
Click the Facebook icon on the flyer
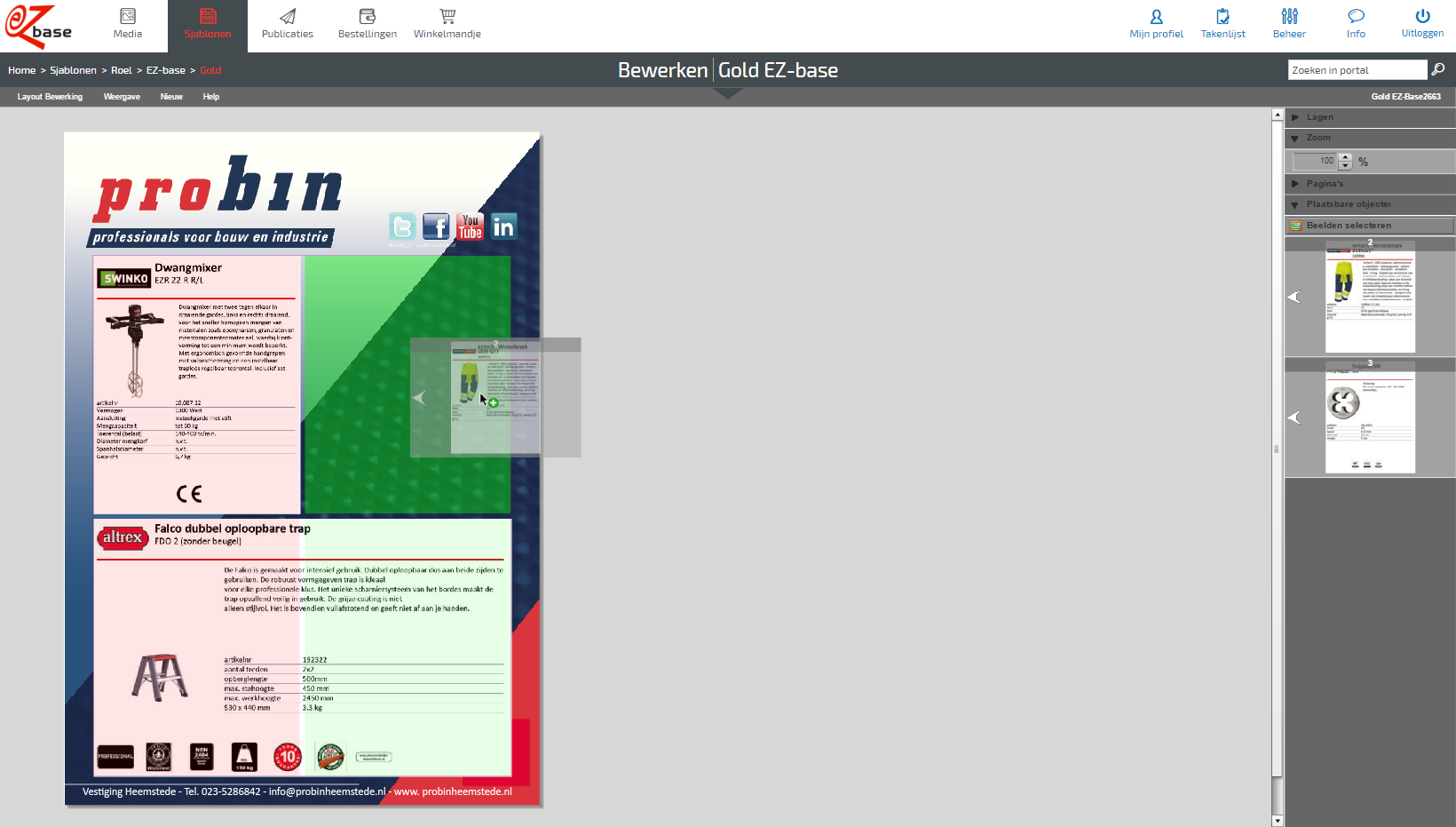point(436,227)
